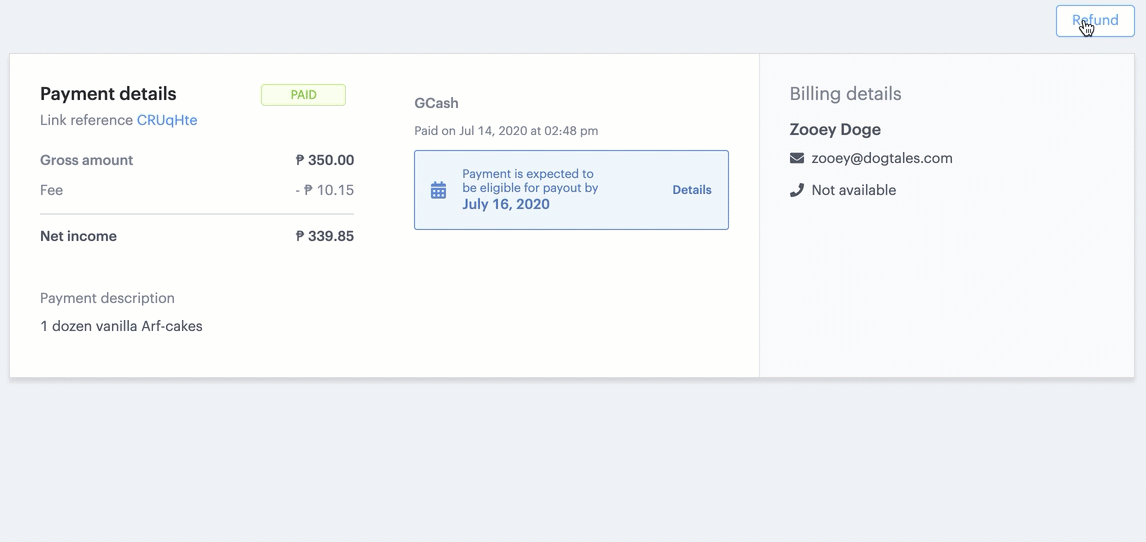Screen dimensions: 1146x542
Task: Click the Payment details heading
Action: 108,94
